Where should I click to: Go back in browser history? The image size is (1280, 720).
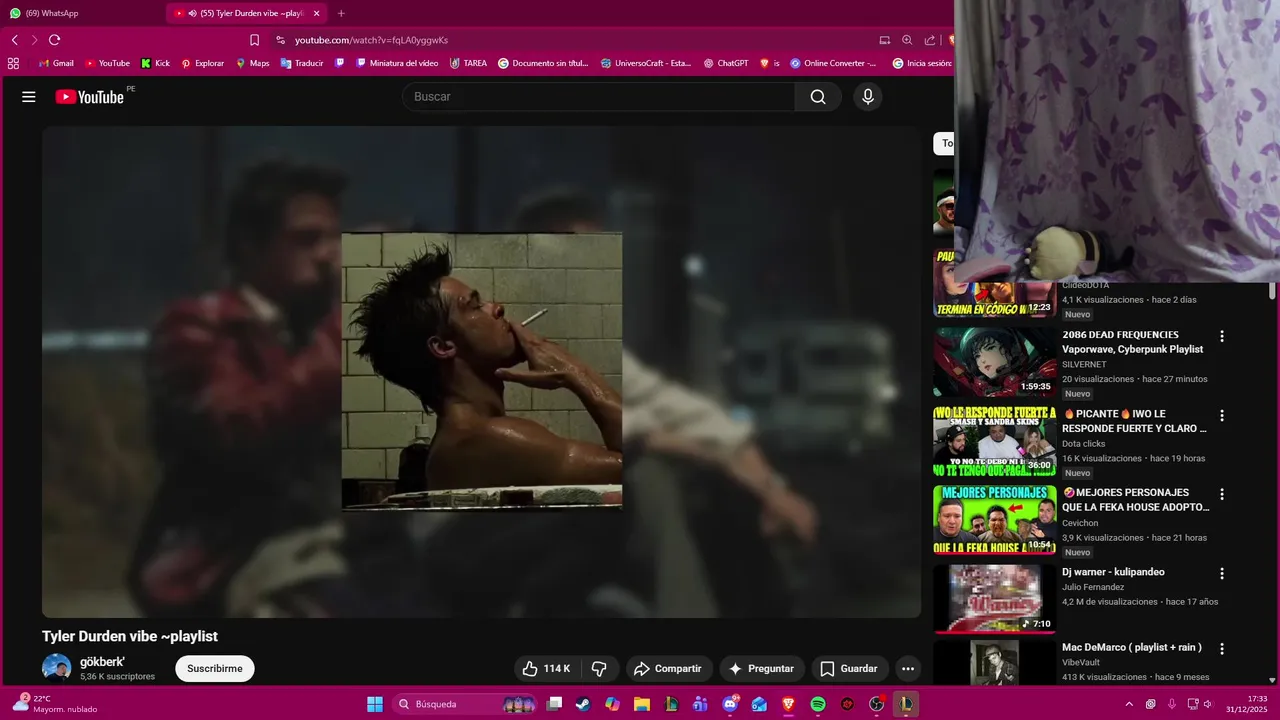tap(14, 40)
